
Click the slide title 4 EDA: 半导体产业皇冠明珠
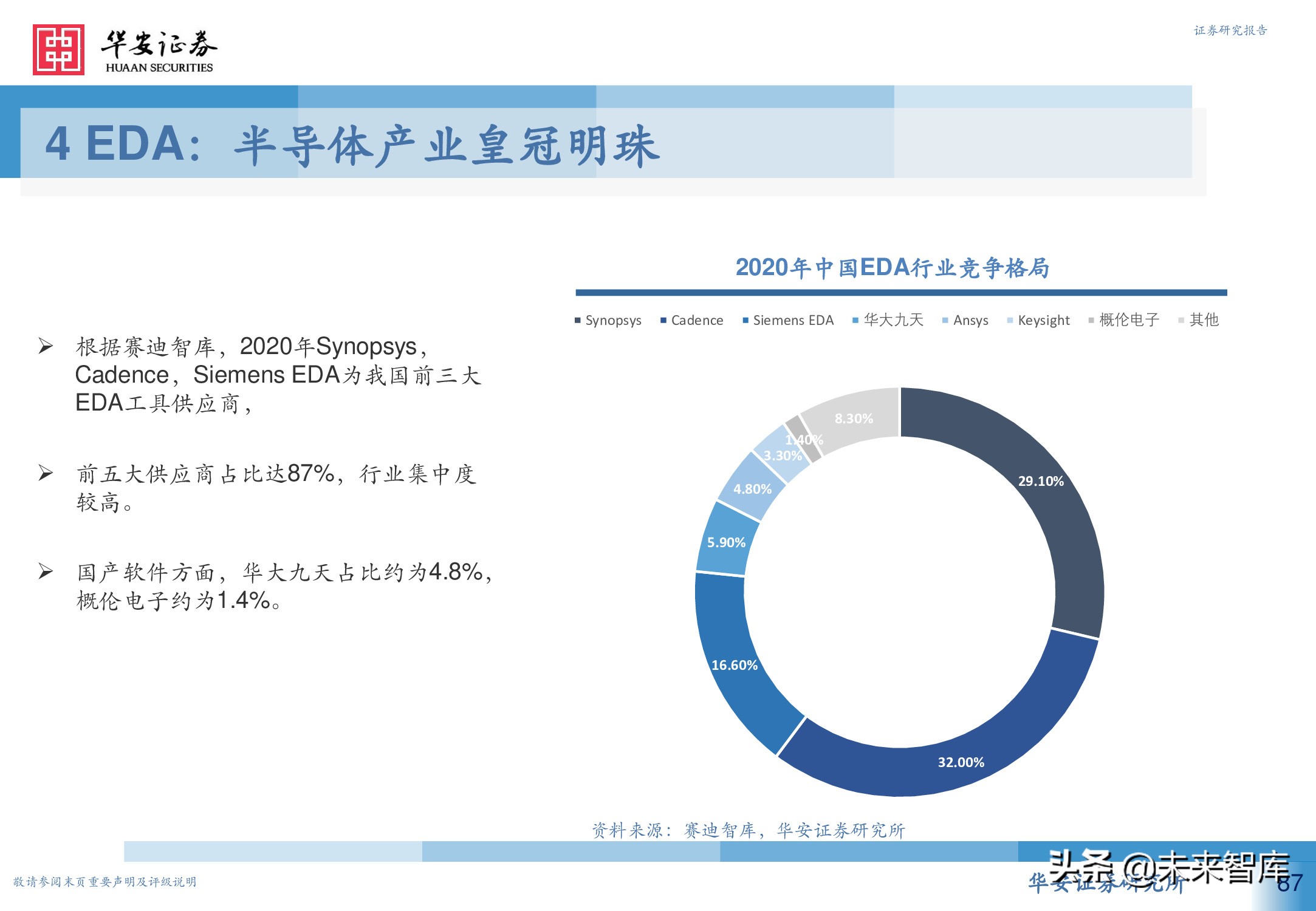point(353,145)
